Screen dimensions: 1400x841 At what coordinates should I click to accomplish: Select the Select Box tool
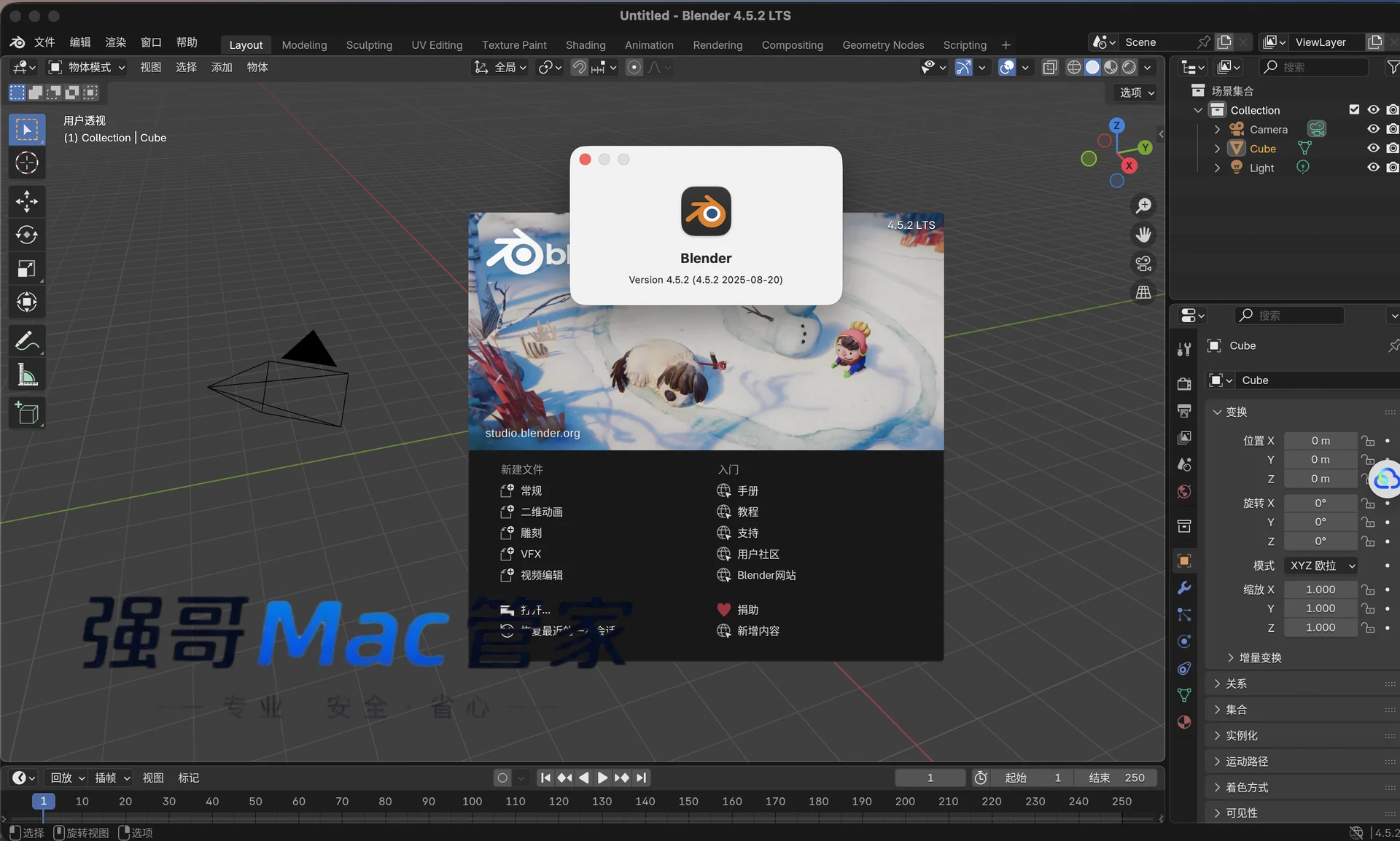pyautogui.click(x=27, y=130)
